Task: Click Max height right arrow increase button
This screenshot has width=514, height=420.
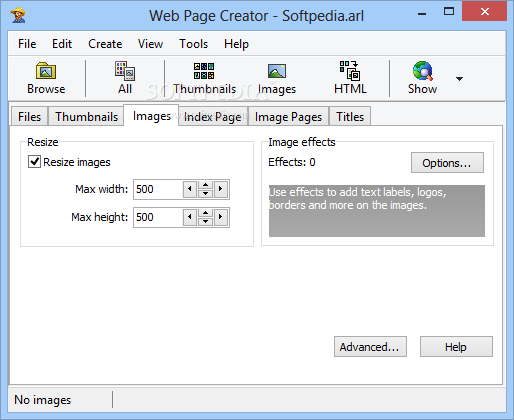Action: [x=221, y=217]
